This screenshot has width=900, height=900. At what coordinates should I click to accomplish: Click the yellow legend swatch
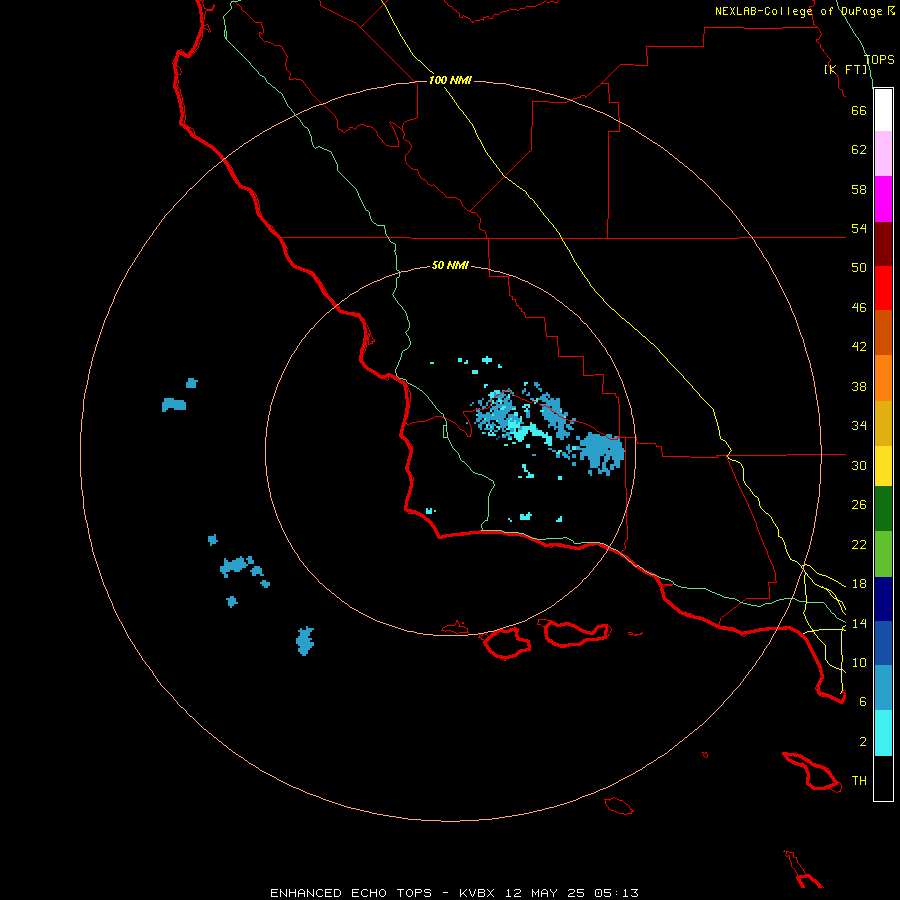pos(883,466)
